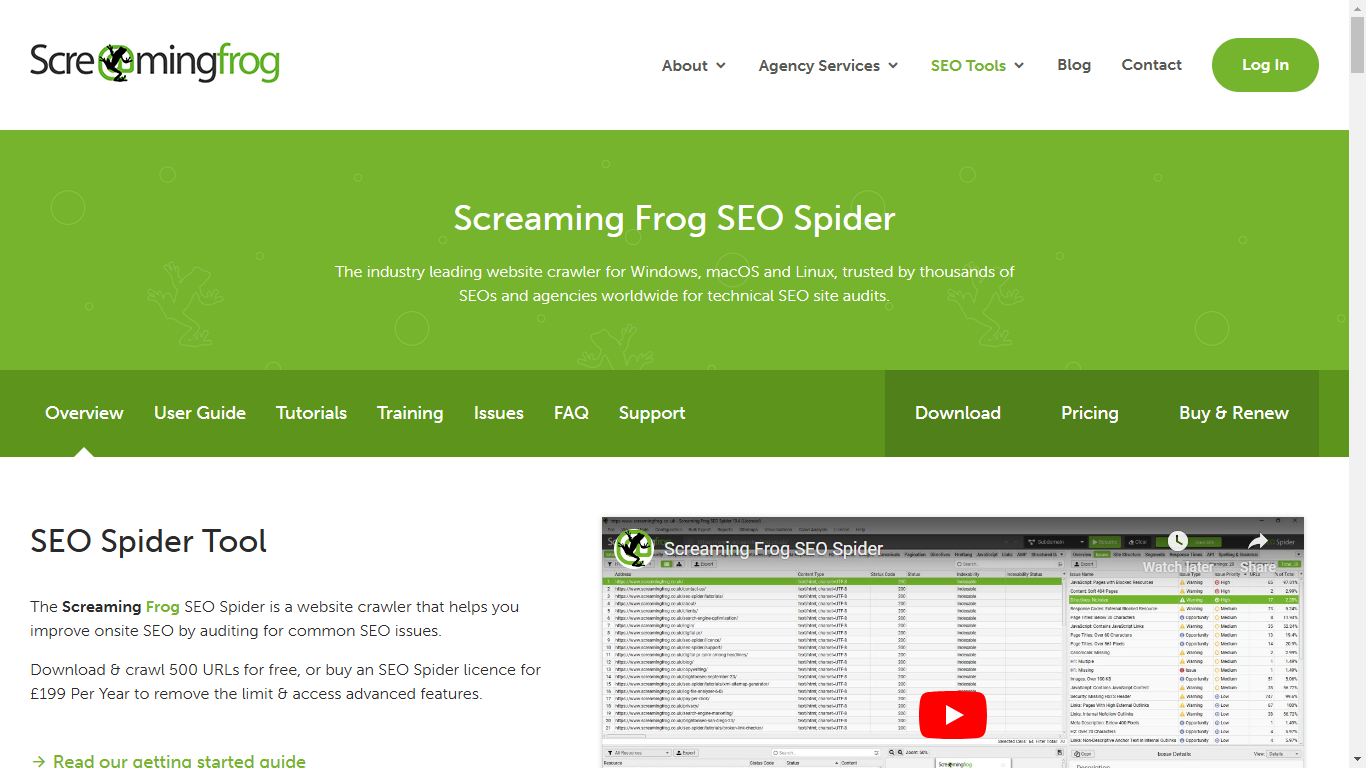1366x768 pixels.
Task: Open the Tutorials tab
Action: (x=311, y=413)
